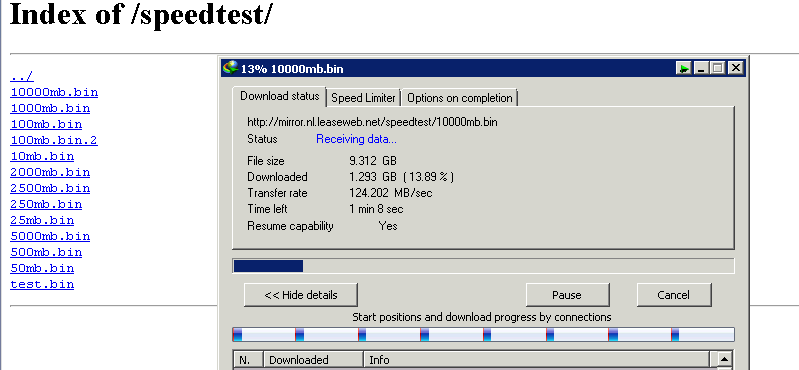Click the main download progress bar

click(x=483, y=266)
